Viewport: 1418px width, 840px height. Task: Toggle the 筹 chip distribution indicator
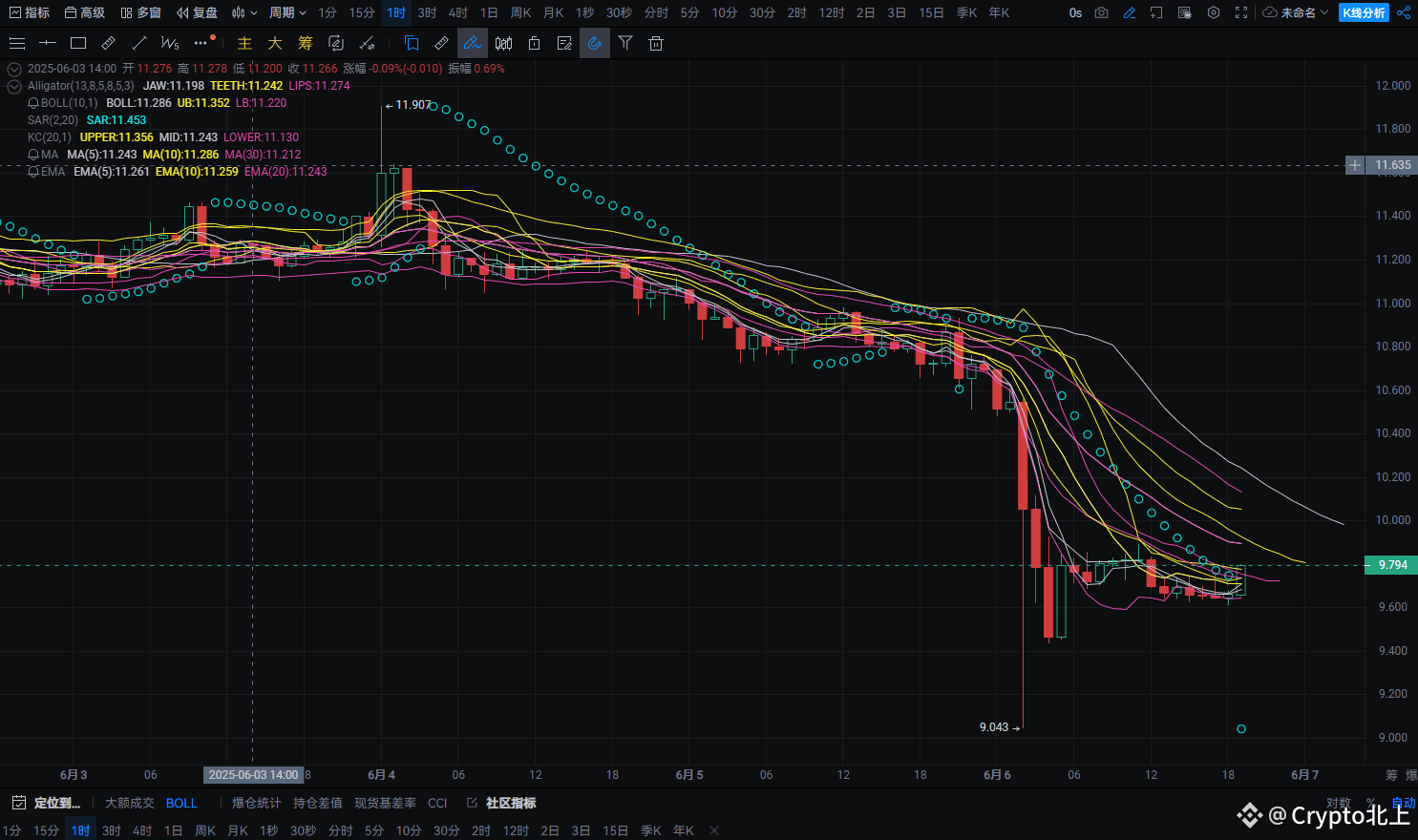point(306,43)
